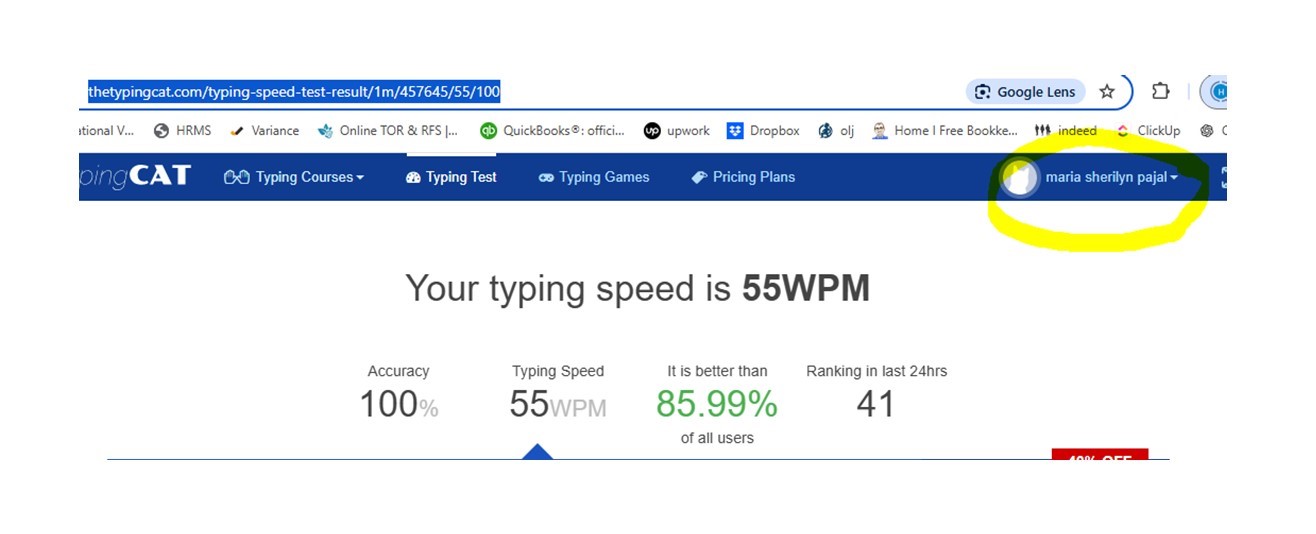Click the glasses icon beside Typing Courses
This screenshot has height=534, width=1316.
[x=236, y=177]
